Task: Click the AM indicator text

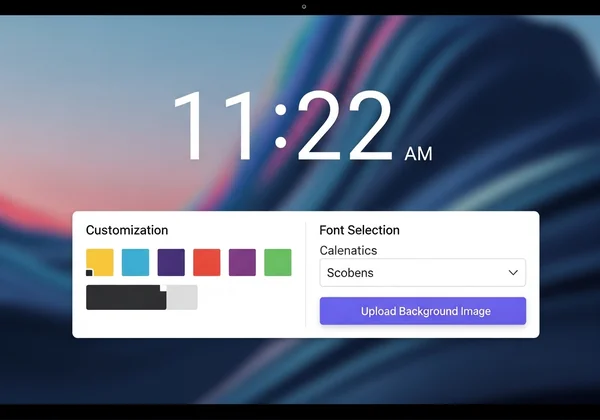Action: coord(419,154)
